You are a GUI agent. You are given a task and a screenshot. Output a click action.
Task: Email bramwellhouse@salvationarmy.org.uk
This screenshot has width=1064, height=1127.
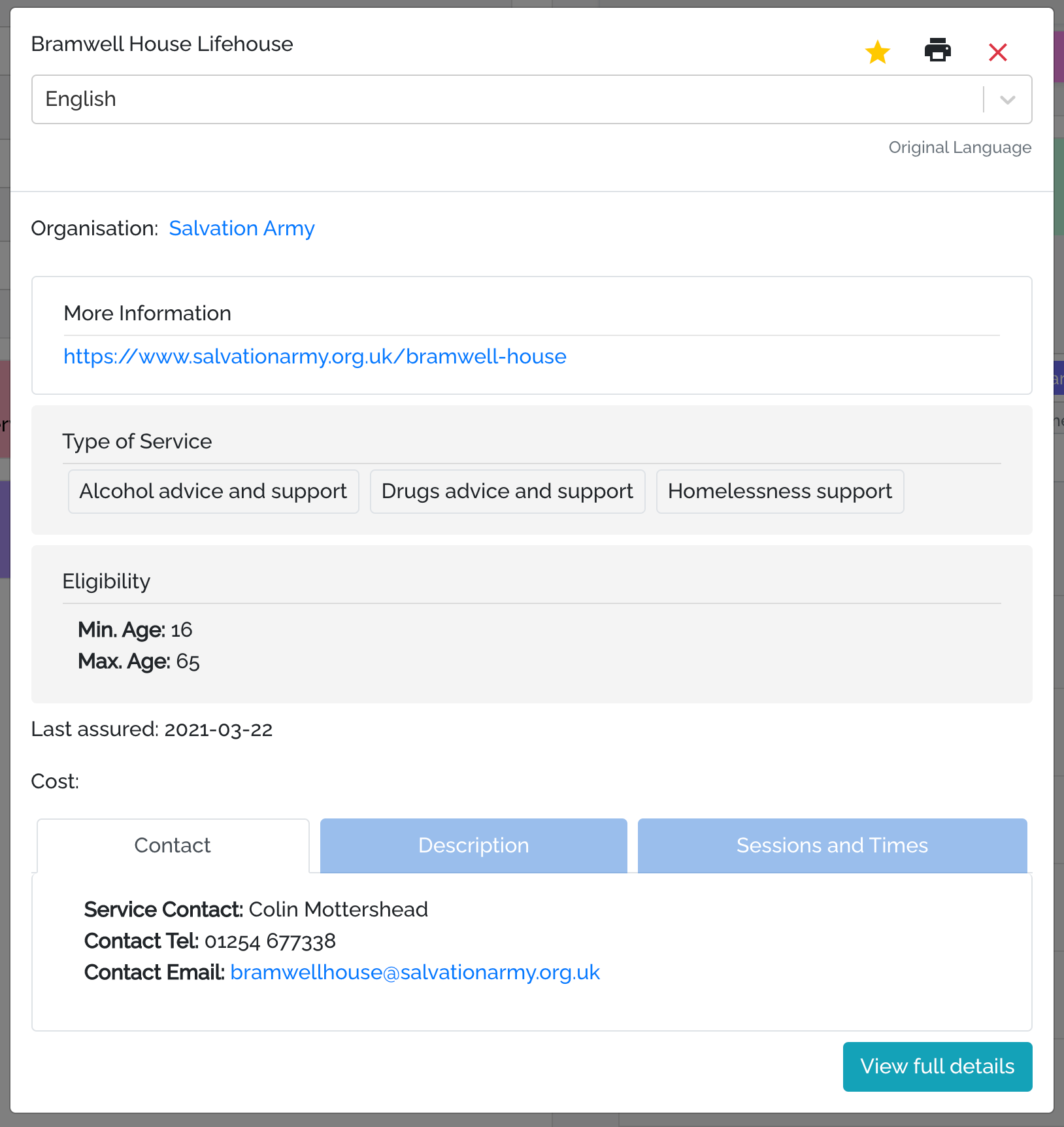tap(415, 972)
